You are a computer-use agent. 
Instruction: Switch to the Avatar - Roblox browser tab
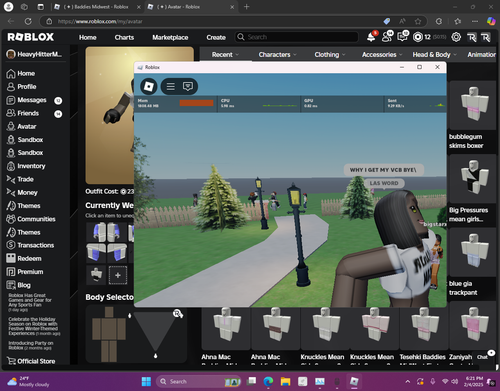click(190, 7)
